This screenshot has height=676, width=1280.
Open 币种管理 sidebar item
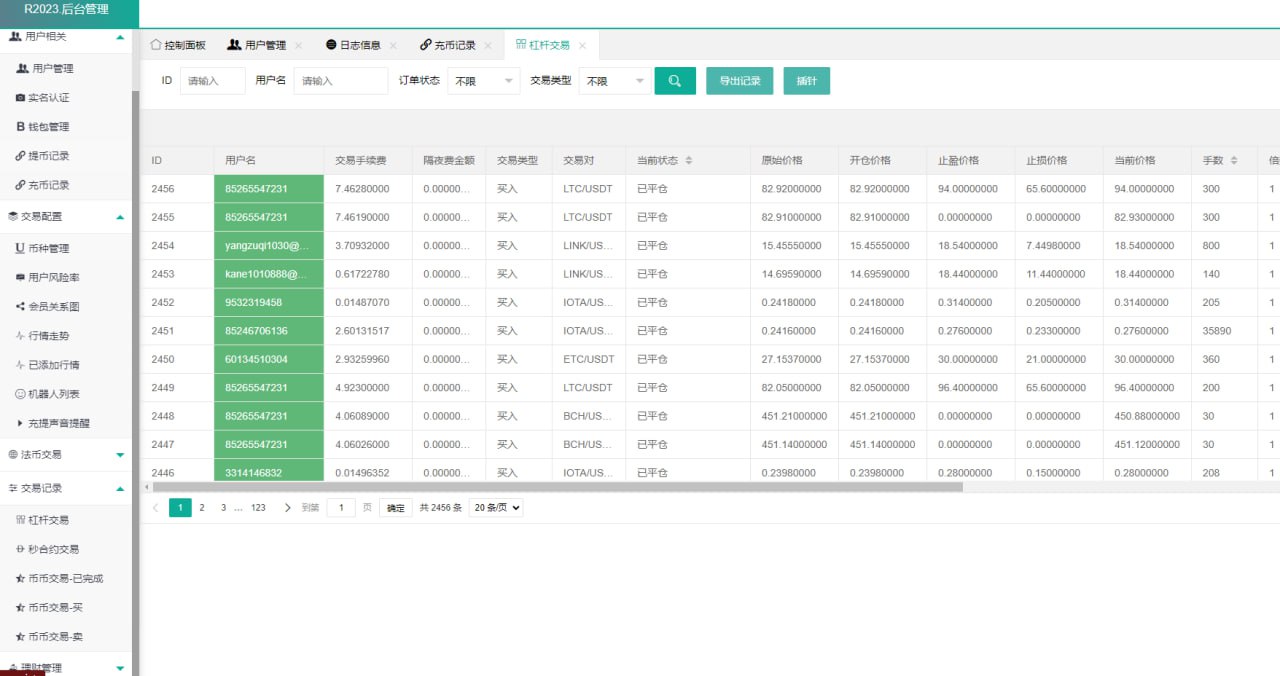[x=48, y=248]
